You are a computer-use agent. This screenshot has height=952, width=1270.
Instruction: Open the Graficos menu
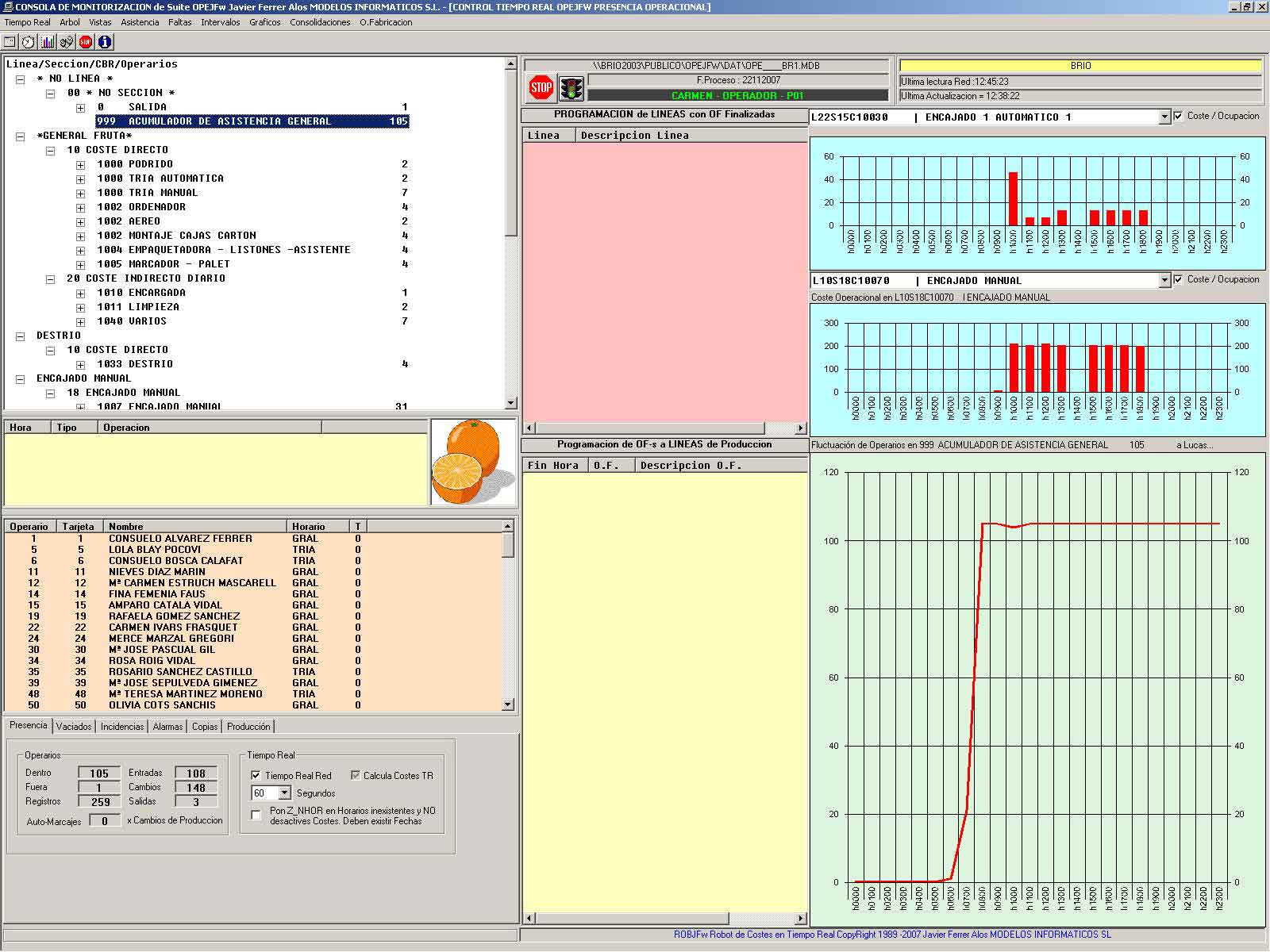click(265, 22)
